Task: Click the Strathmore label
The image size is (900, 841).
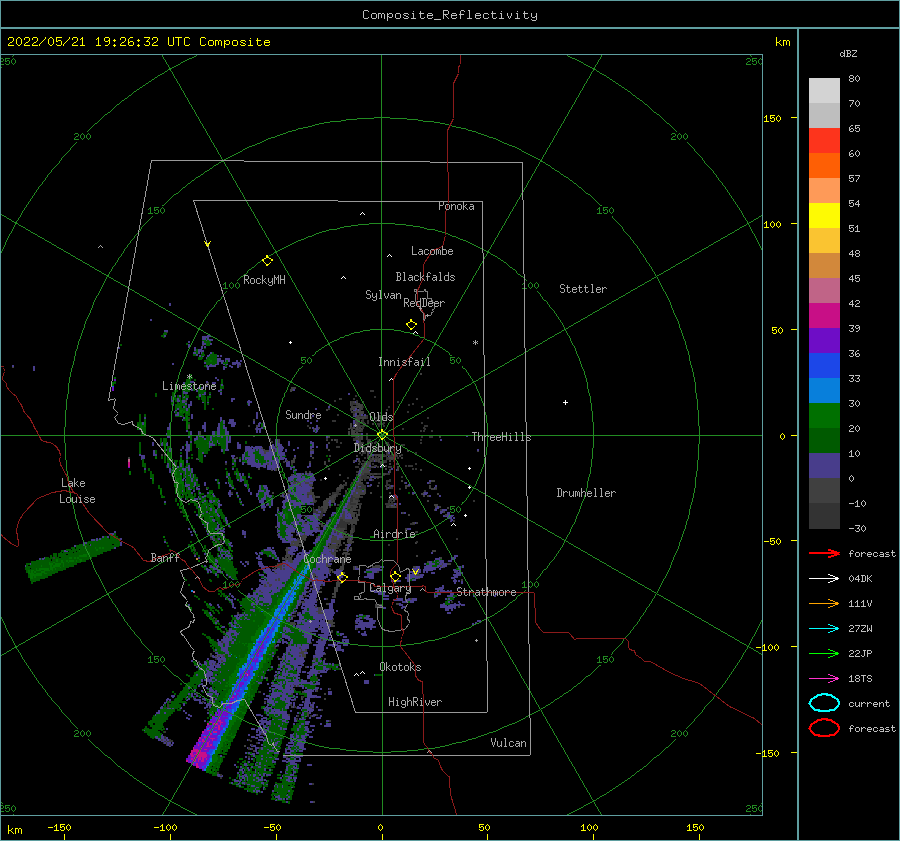Action: coord(486,592)
